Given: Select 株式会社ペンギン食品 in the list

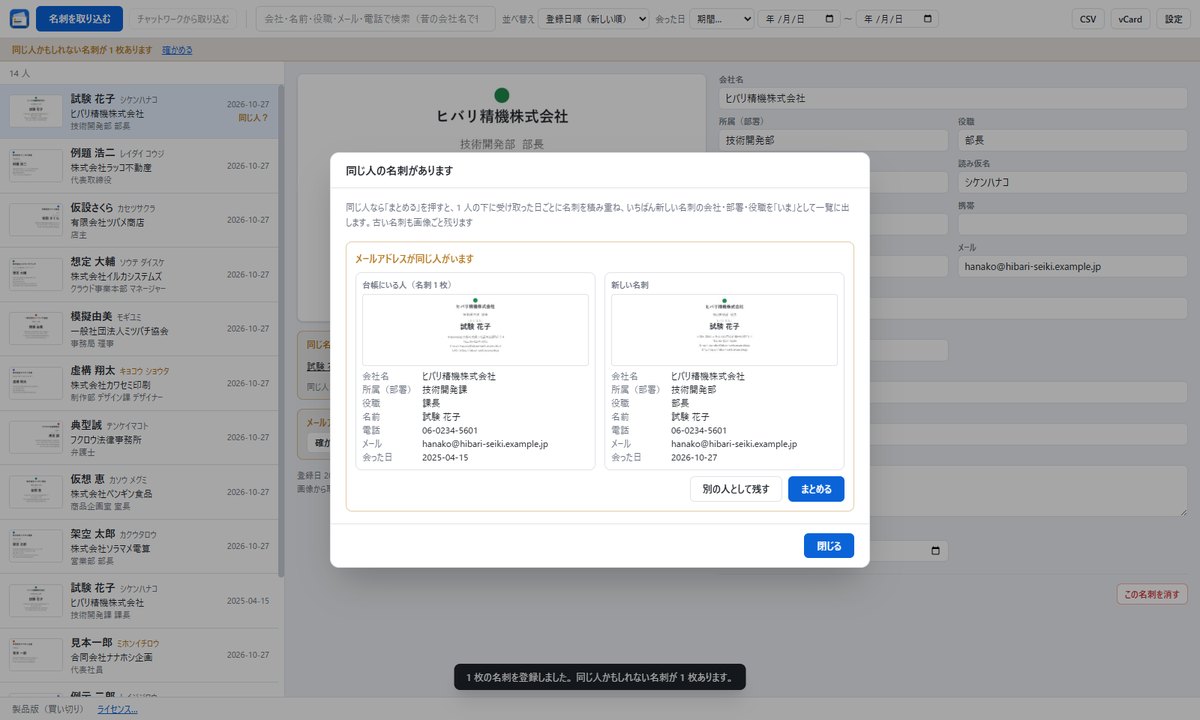Looking at the screenshot, I should 110,494.
